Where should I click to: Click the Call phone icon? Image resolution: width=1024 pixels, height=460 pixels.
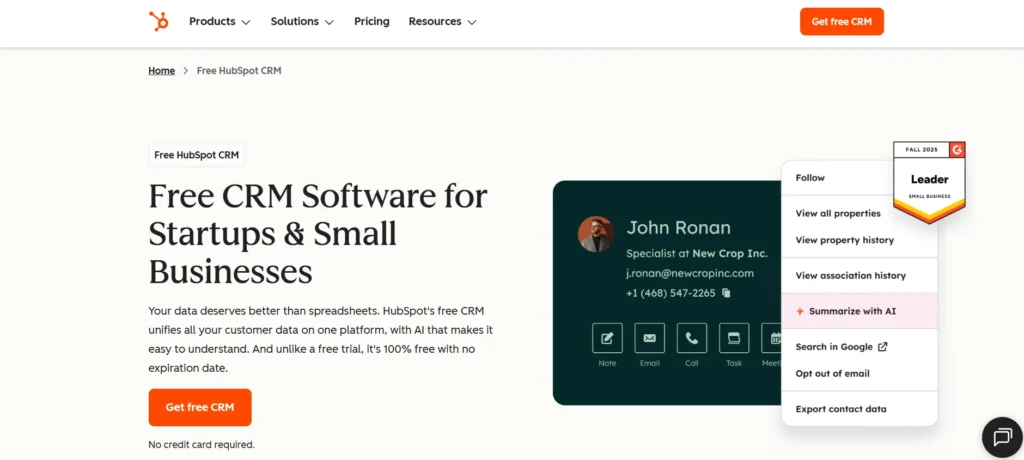[692, 338]
